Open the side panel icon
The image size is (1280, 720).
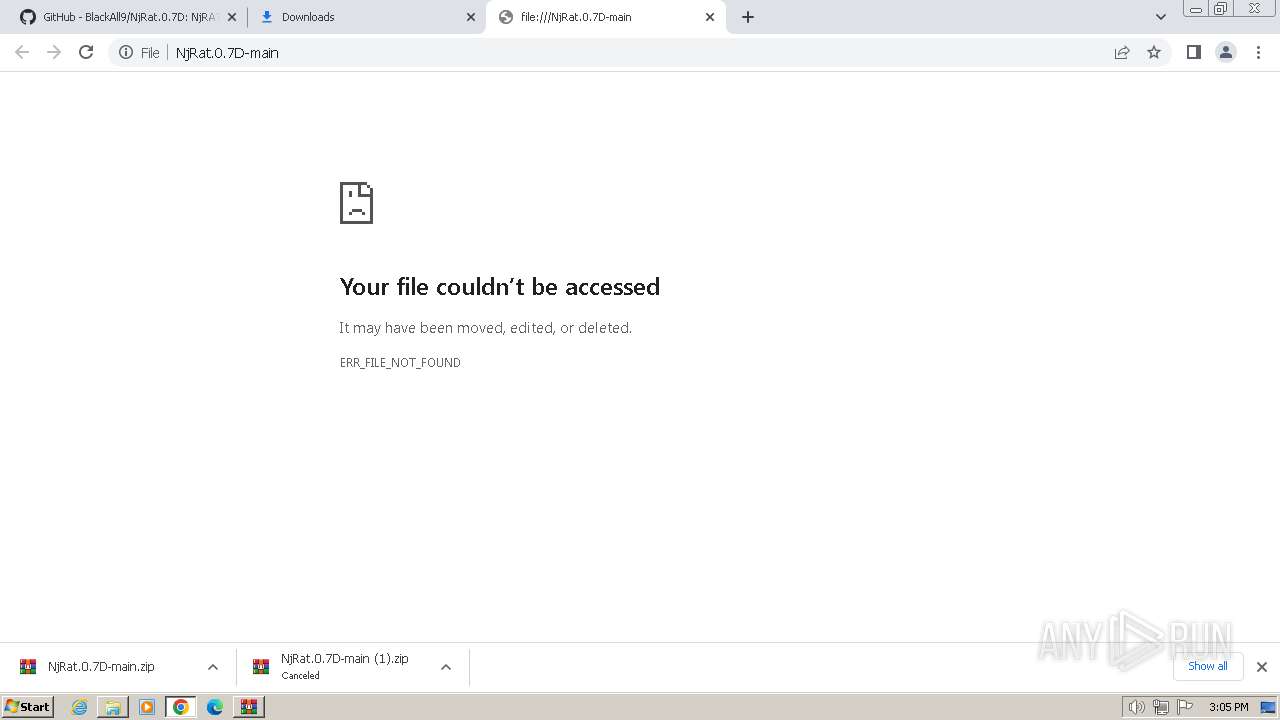pyautogui.click(x=1193, y=52)
